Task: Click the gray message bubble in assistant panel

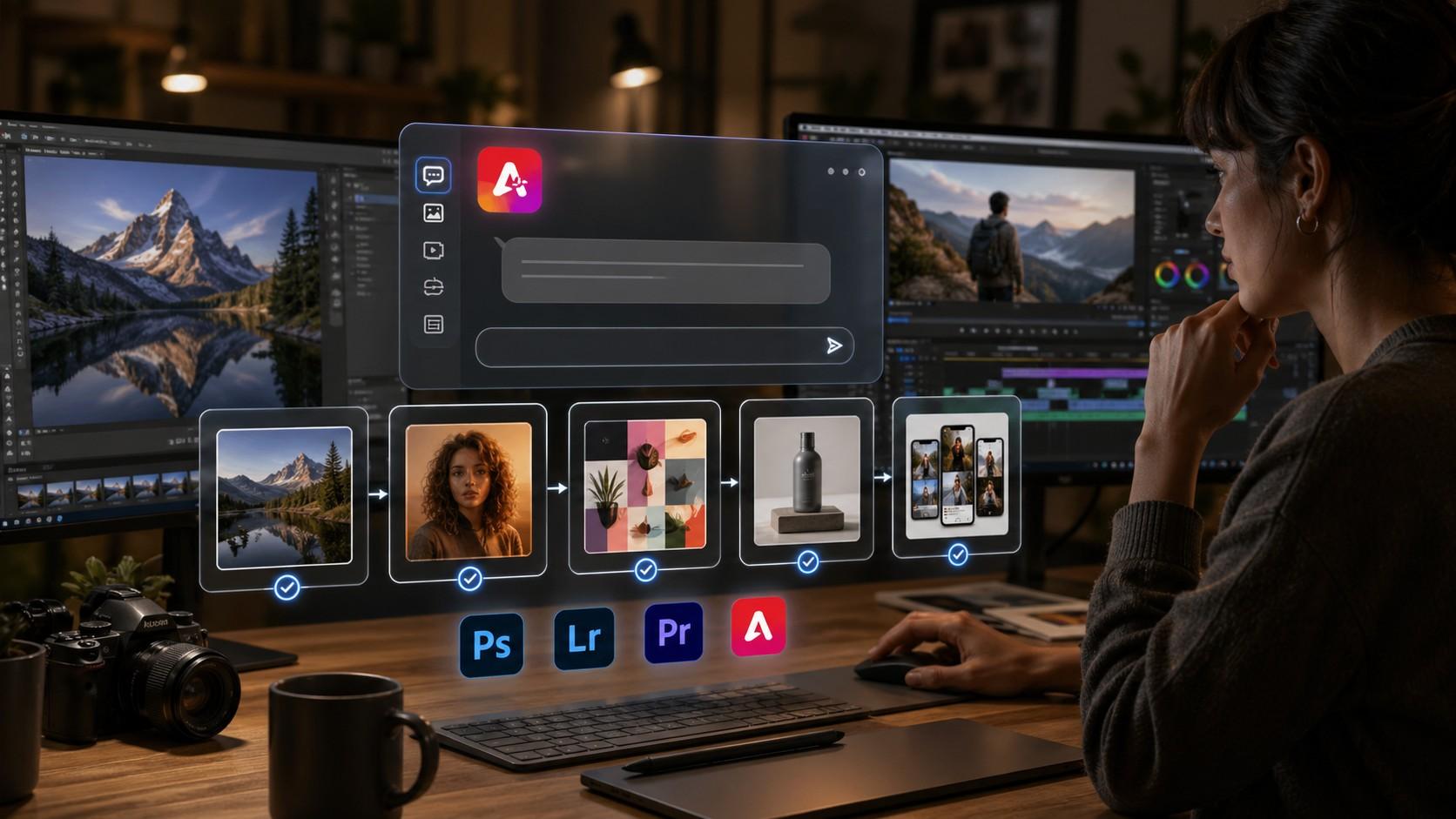Action: [665, 272]
